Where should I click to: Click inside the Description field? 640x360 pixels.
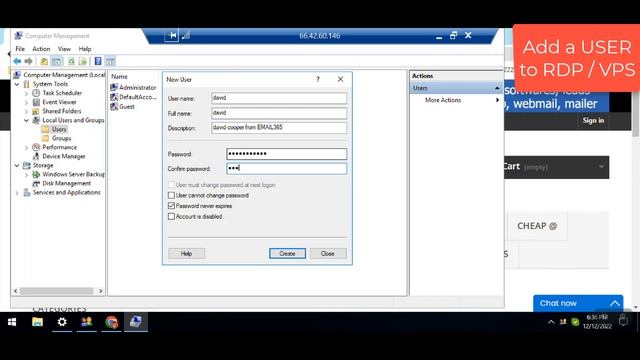(279, 127)
